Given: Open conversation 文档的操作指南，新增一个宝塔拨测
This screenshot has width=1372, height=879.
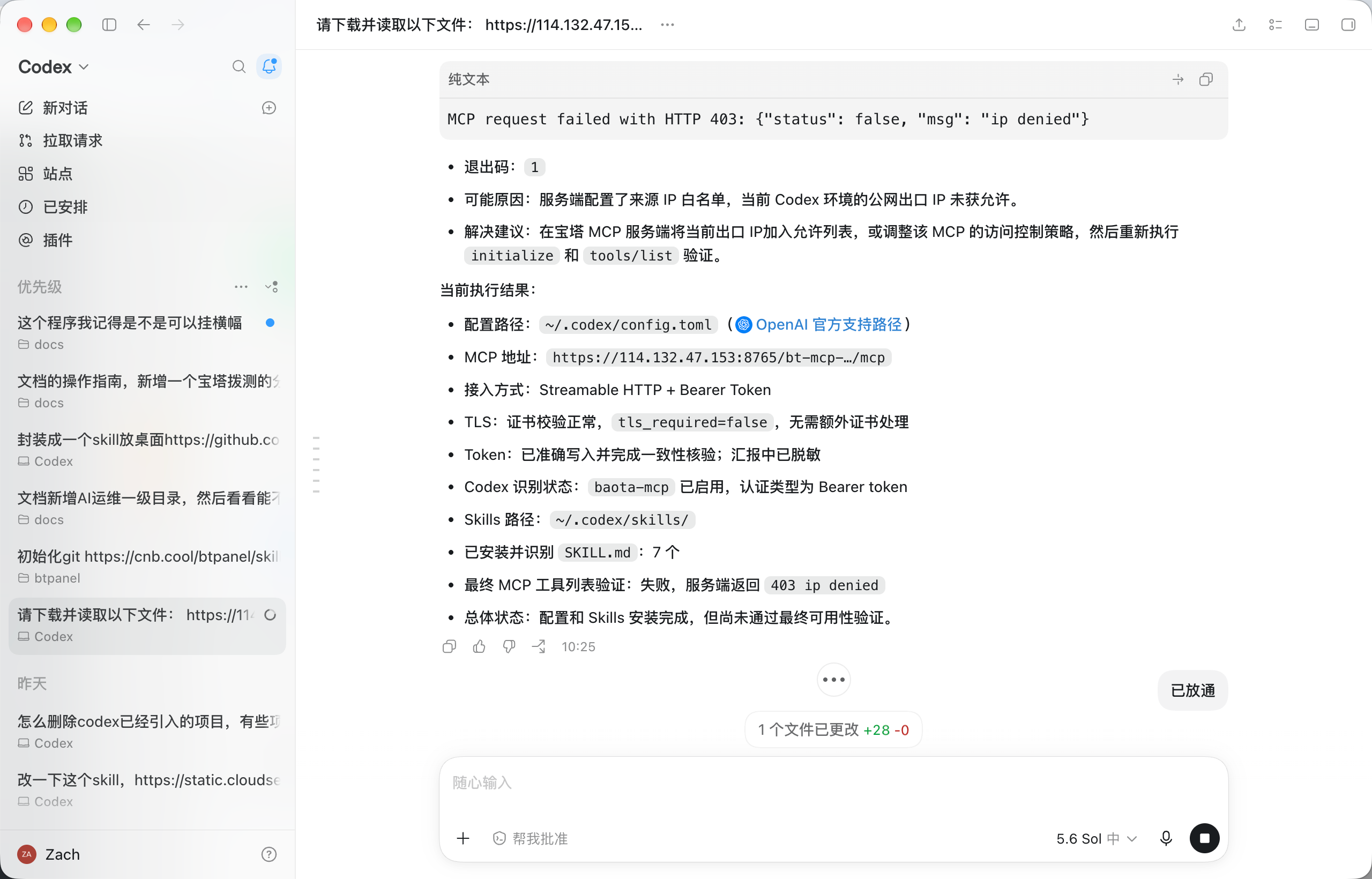Looking at the screenshot, I should [147, 391].
